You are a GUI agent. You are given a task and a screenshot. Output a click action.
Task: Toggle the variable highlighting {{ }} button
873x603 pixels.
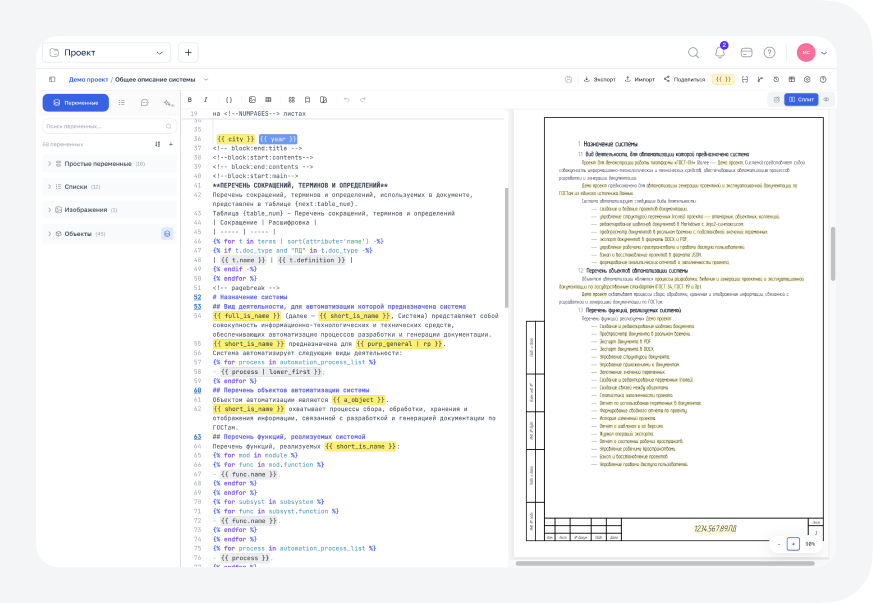click(723, 80)
